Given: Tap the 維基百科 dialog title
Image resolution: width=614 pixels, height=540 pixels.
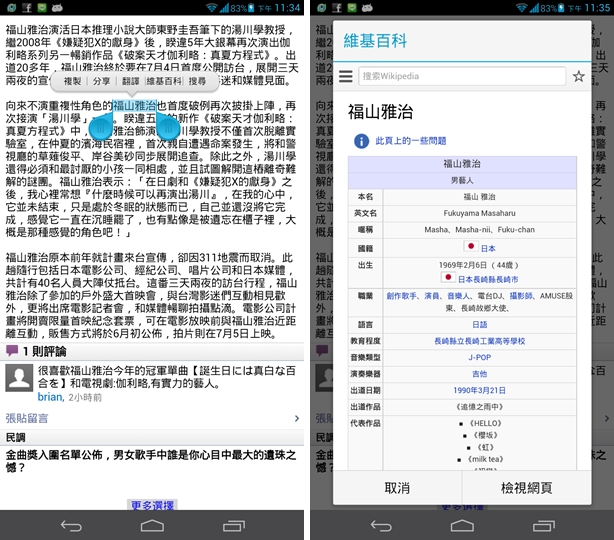Looking at the screenshot, I should (x=375, y=41).
